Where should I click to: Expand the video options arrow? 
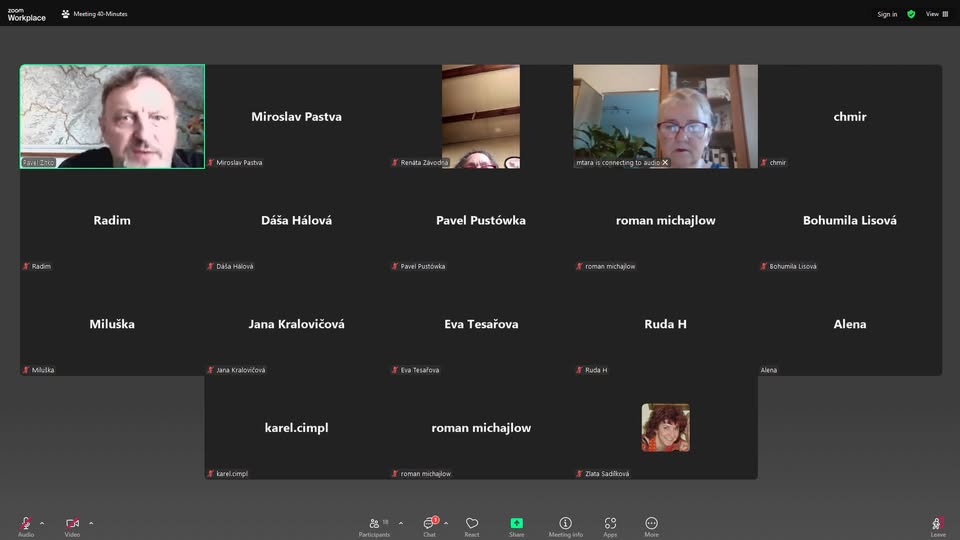coord(91,523)
